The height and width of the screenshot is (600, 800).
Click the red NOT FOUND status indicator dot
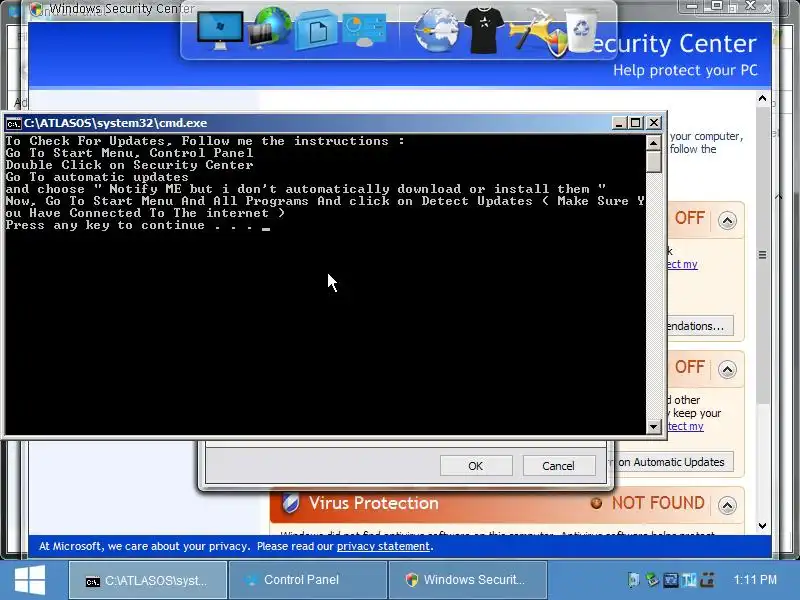tap(596, 504)
